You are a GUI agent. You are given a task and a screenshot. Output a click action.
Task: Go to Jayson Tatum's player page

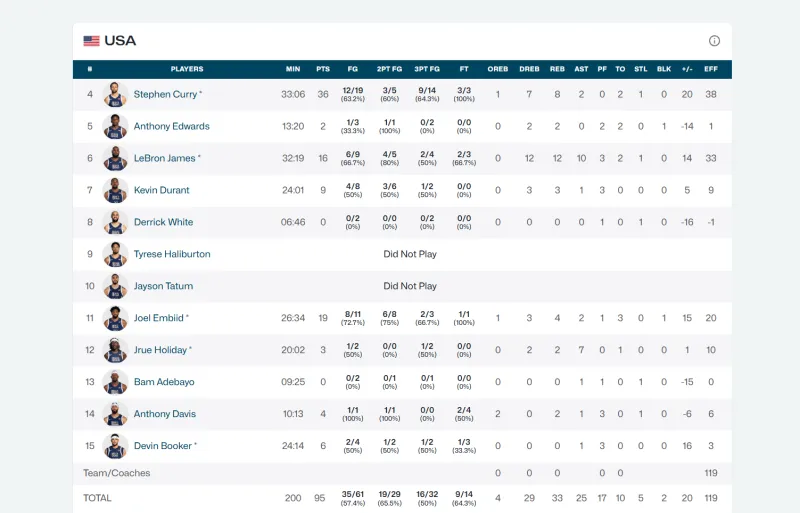pyautogui.click(x=163, y=286)
